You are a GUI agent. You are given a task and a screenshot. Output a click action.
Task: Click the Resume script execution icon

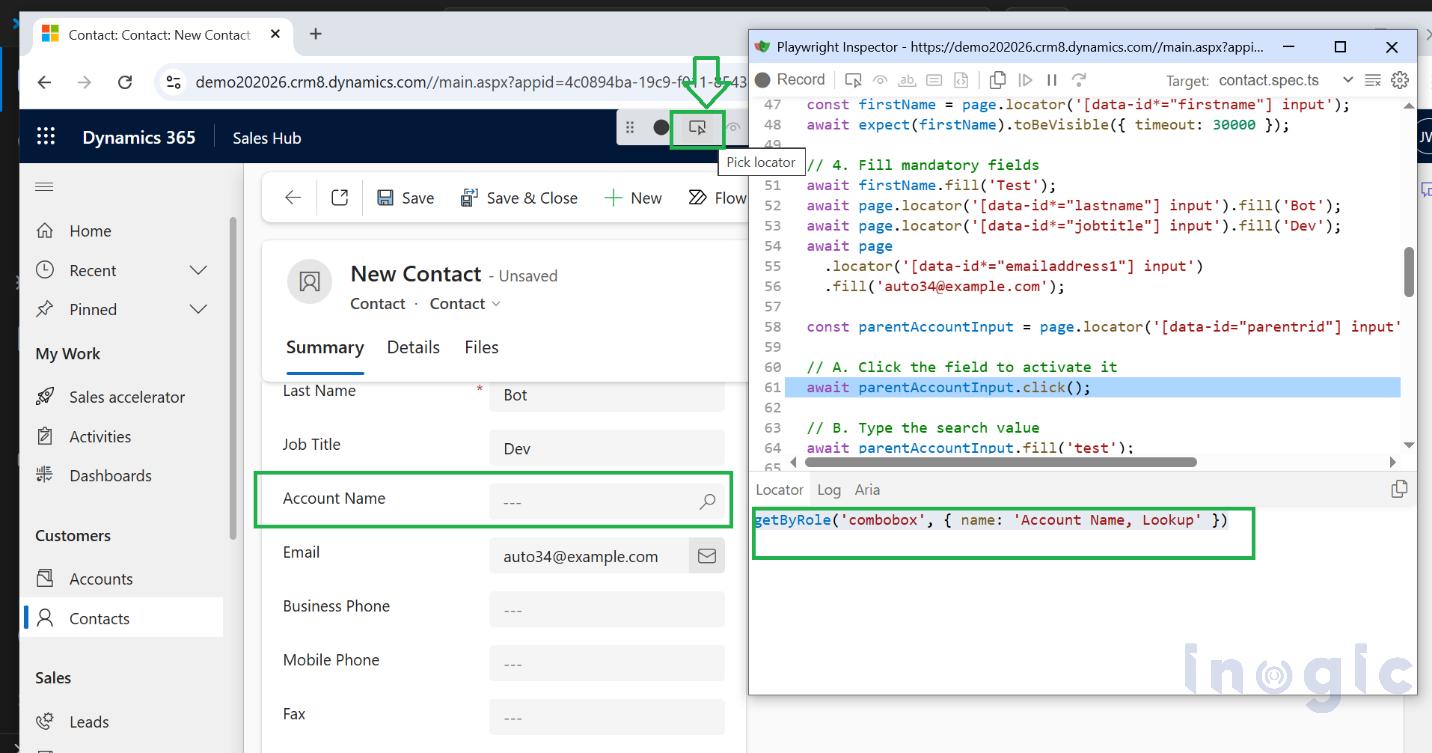[x=1025, y=79]
